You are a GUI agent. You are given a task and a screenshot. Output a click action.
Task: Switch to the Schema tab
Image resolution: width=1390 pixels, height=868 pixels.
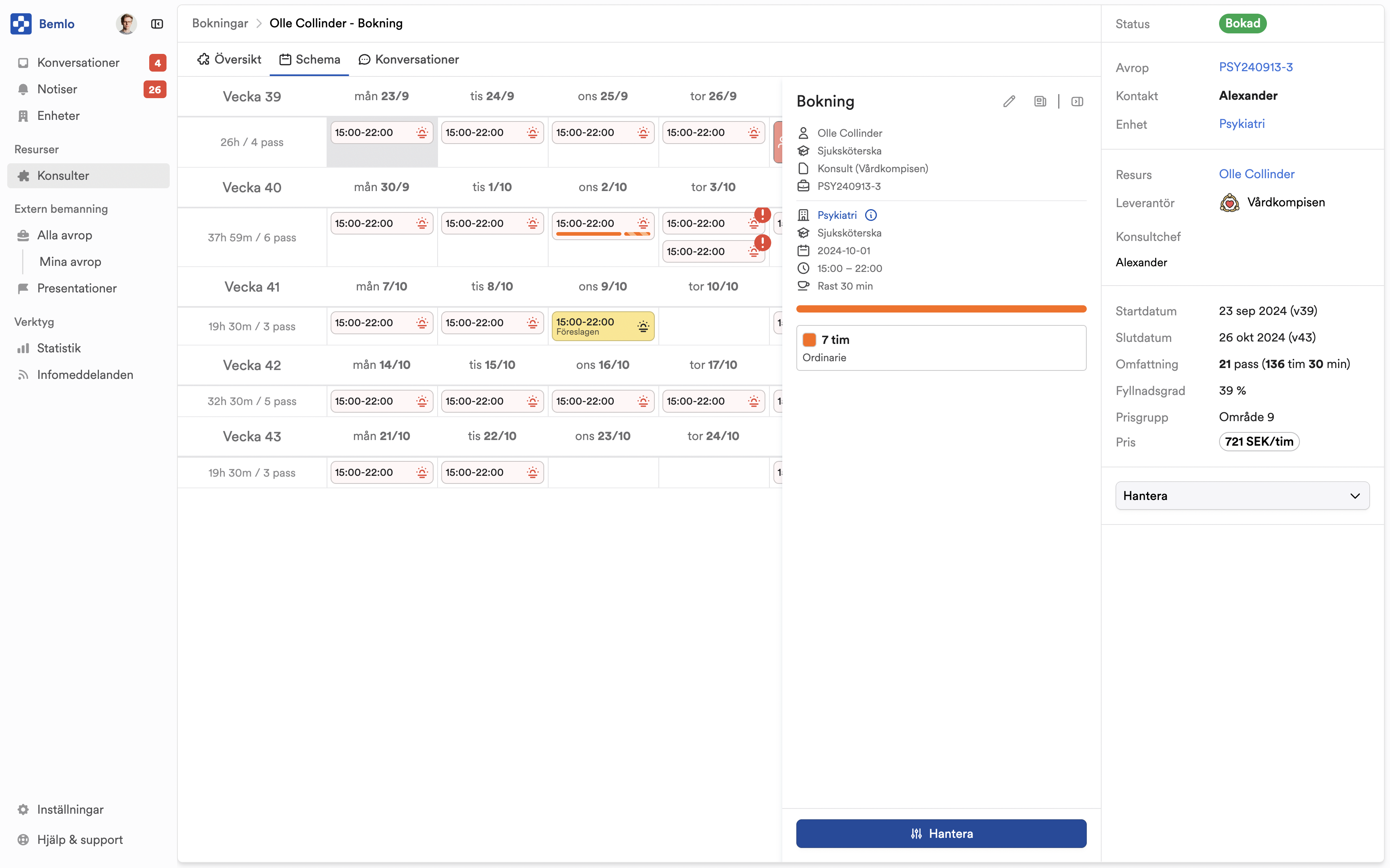[309, 59]
